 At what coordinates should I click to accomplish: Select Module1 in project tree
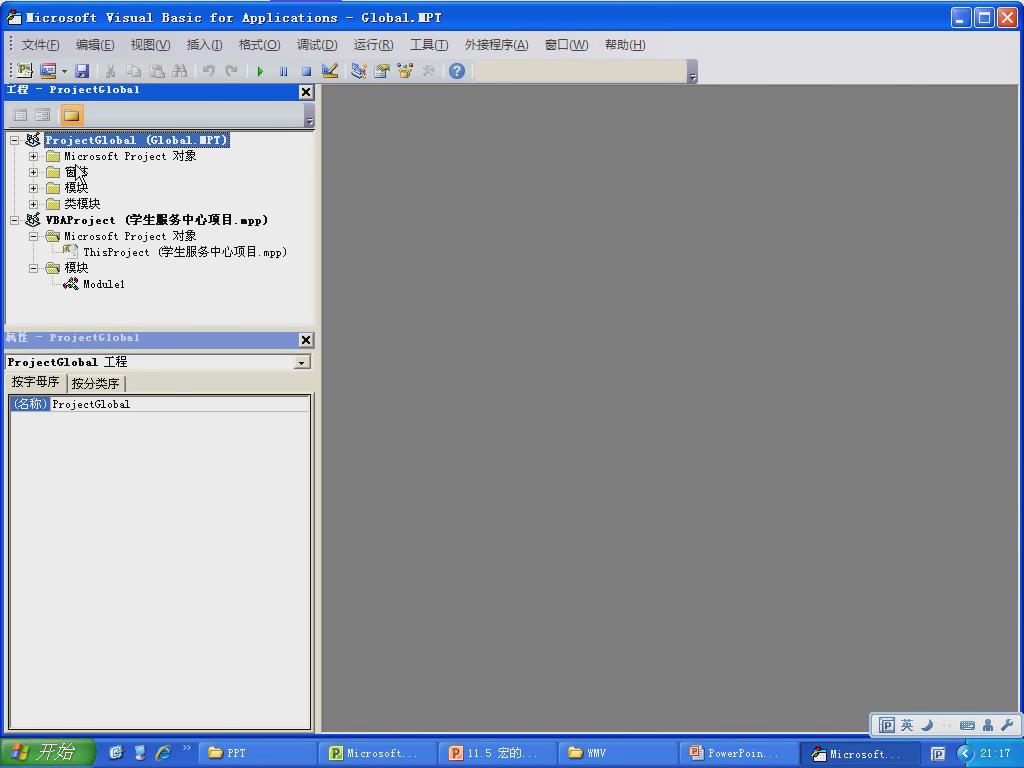[x=104, y=284]
